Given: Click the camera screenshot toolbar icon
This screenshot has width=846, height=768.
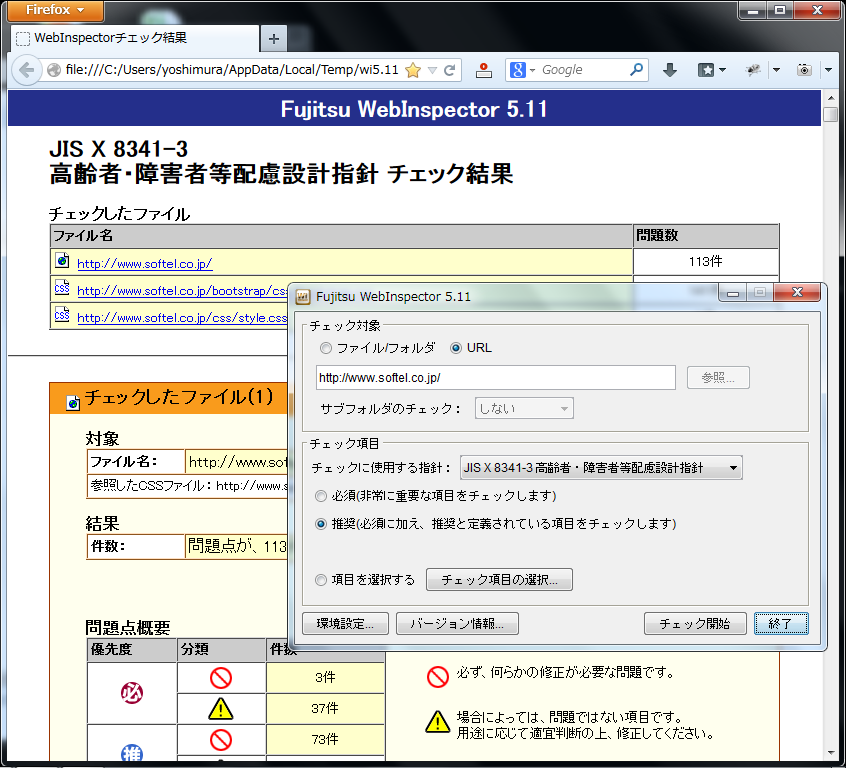Looking at the screenshot, I should tap(804, 70).
